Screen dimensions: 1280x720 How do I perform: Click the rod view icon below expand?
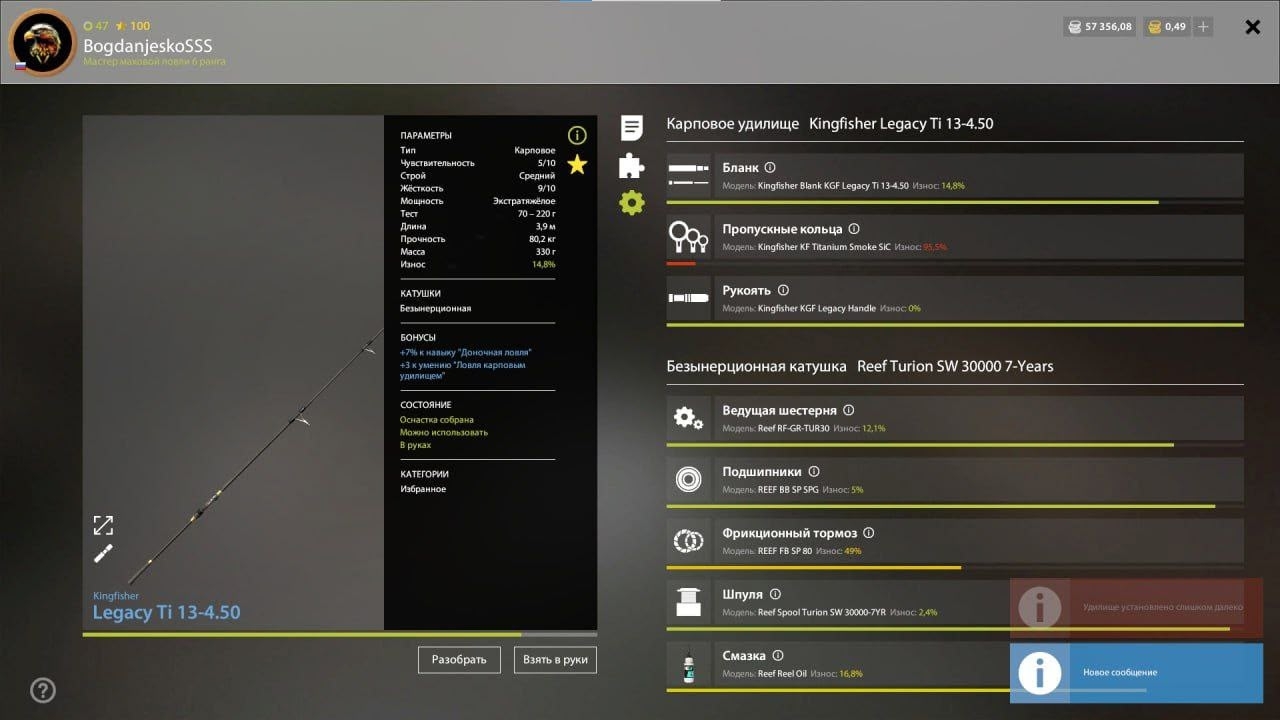[103, 554]
